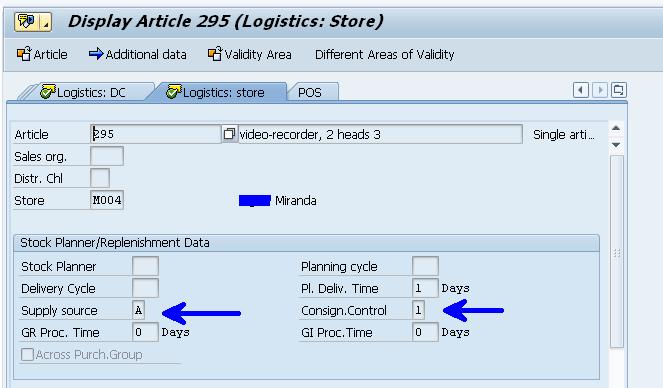Click the Consign.Control field
This screenshot has height=388, width=663.
pyautogui.click(x=418, y=311)
